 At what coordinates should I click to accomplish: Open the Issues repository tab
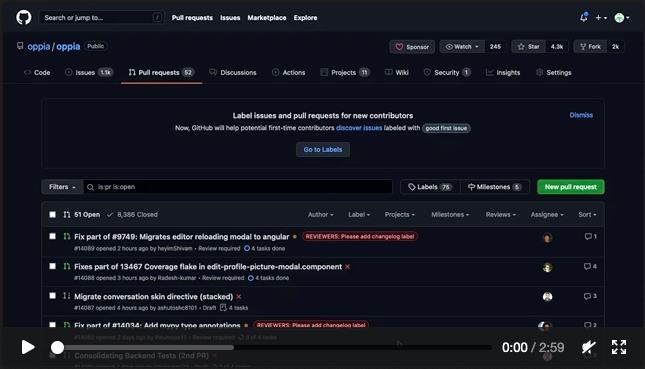pyautogui.click(x=88, y=72)
